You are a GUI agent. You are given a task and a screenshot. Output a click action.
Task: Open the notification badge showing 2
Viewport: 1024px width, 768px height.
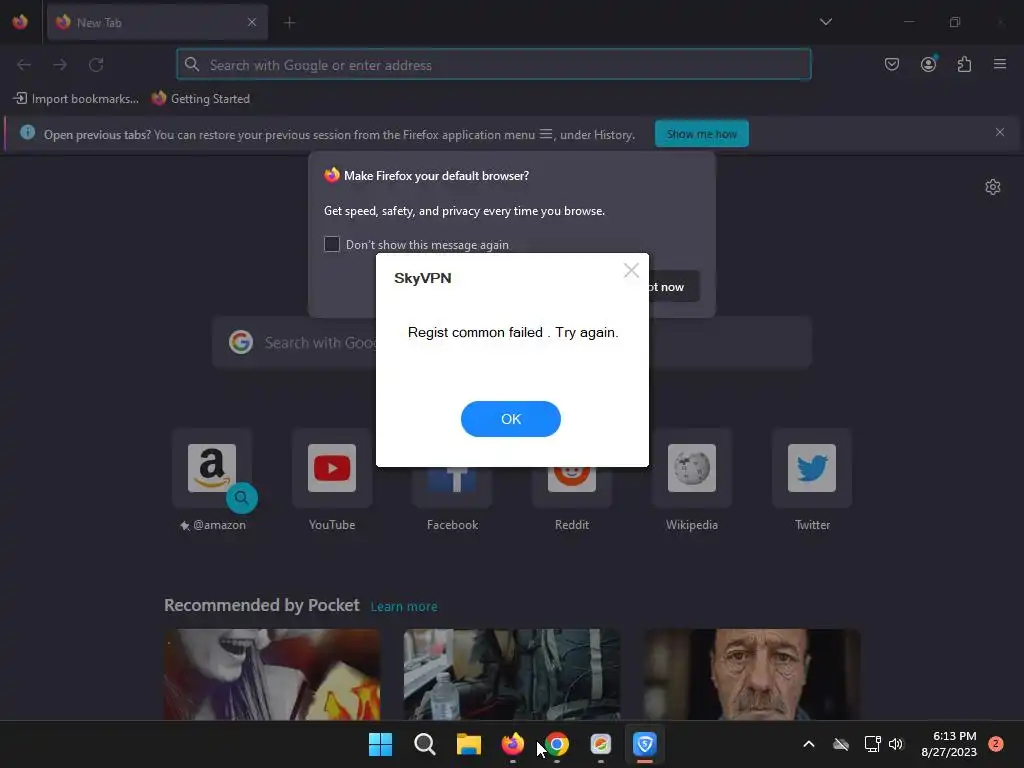[995, 744]
